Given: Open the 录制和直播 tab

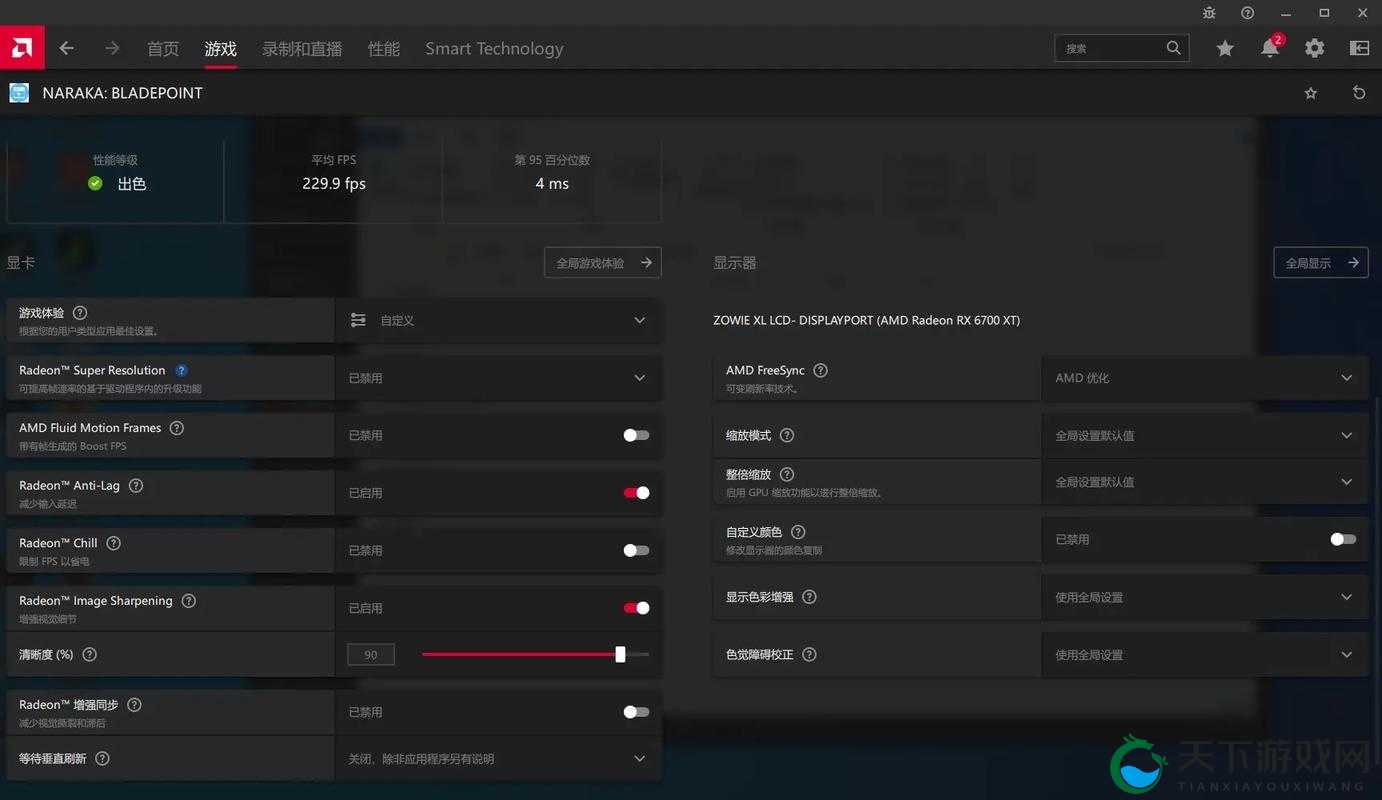Looking at the screenshot, I should click(302, 49).
